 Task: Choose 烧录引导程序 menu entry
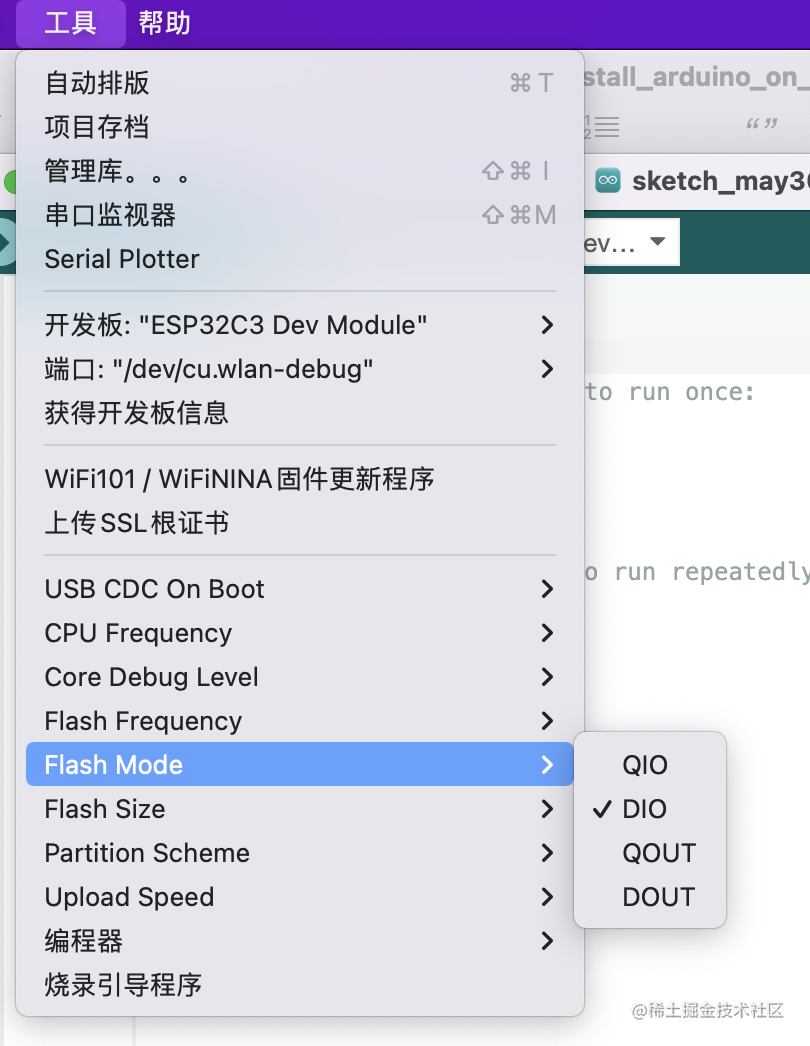coord(300,985)
